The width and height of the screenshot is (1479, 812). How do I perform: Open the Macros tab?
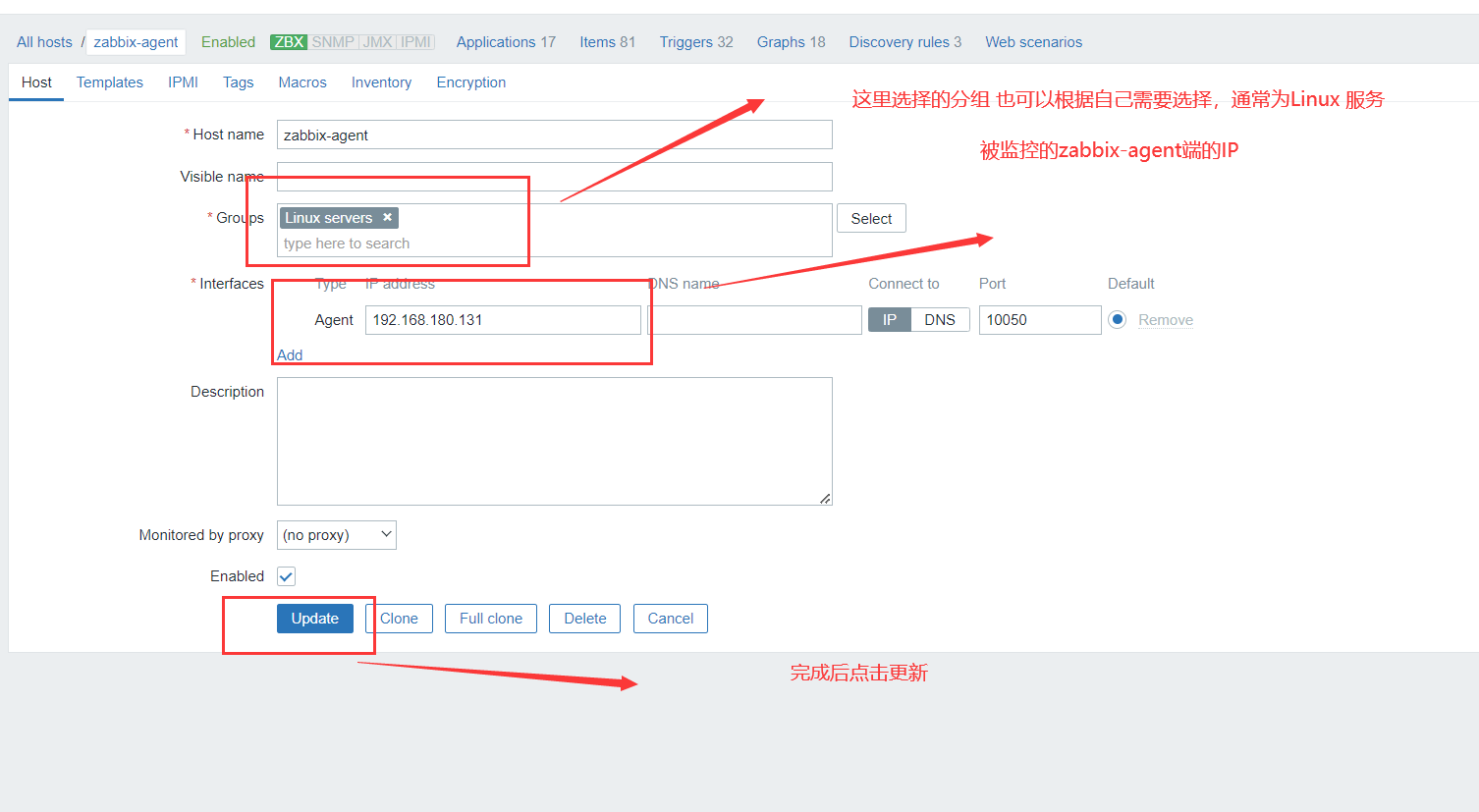point(302,82)
